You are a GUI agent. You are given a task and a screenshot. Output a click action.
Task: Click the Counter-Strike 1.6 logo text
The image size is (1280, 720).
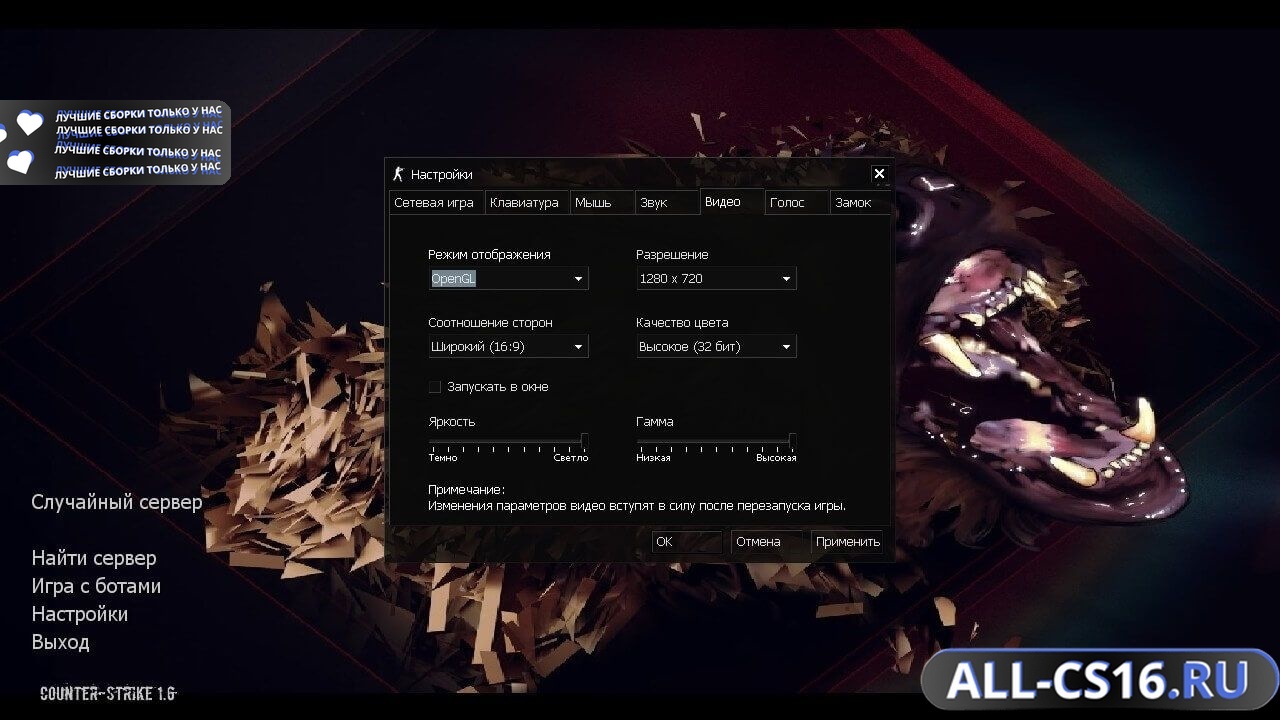pos(108,693)
